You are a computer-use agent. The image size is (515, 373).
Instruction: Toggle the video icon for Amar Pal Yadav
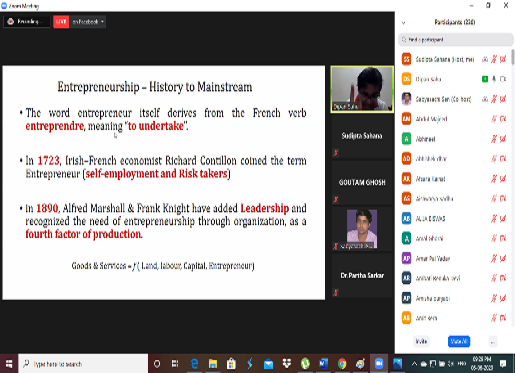pyautogui.click(x=503, y=258)
